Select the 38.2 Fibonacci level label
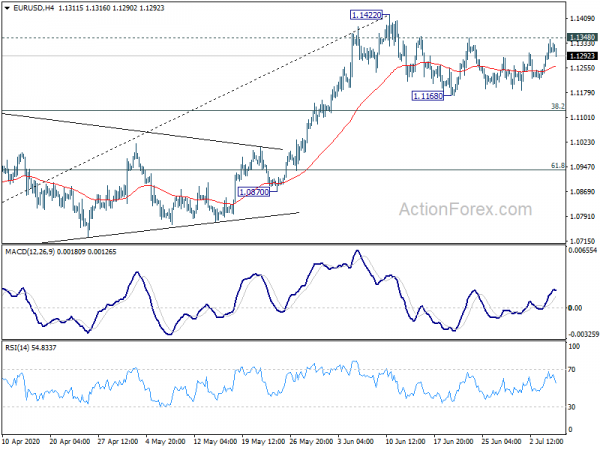This screenshot has width=600, height=450. point(558,106)
